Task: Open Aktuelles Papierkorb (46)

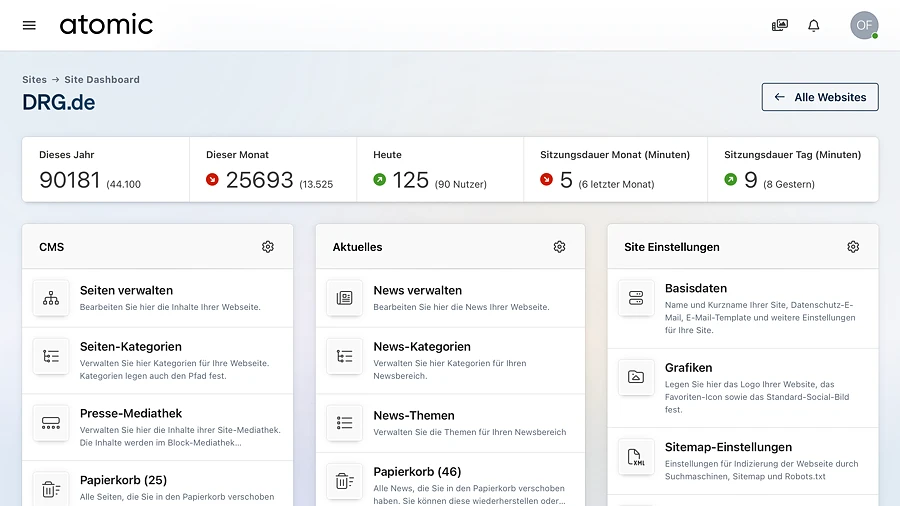Action: click(417, 472)
